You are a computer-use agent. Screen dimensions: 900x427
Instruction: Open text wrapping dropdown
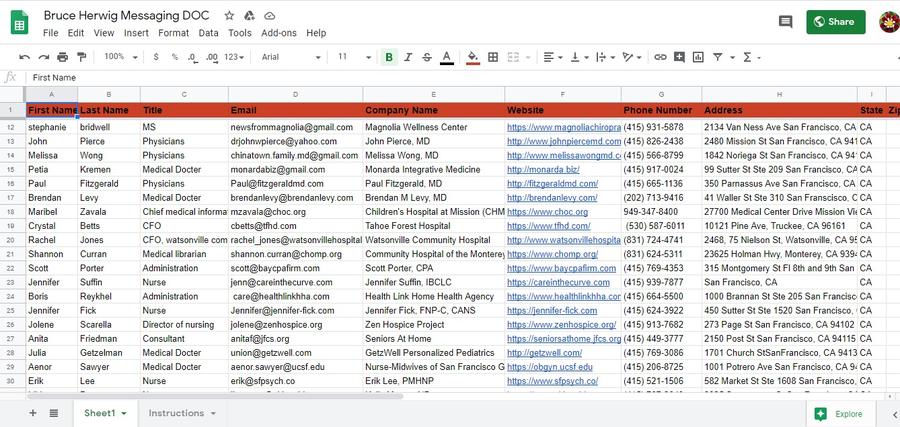606,57
